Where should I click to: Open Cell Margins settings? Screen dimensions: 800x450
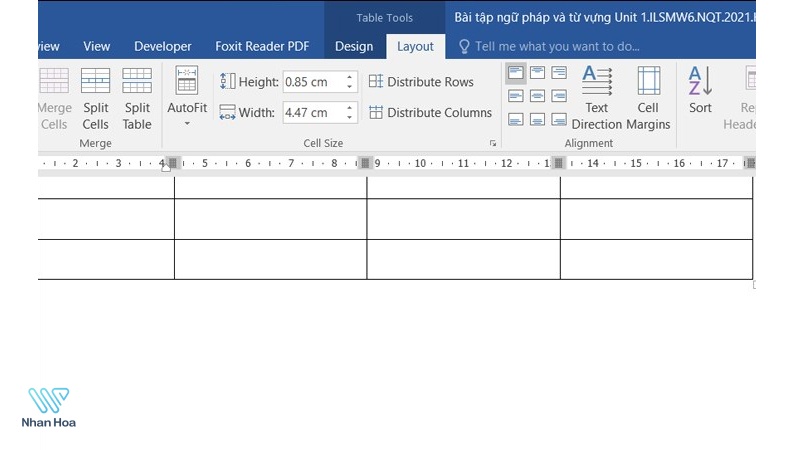pyautogui.click(x=648, y=98)
